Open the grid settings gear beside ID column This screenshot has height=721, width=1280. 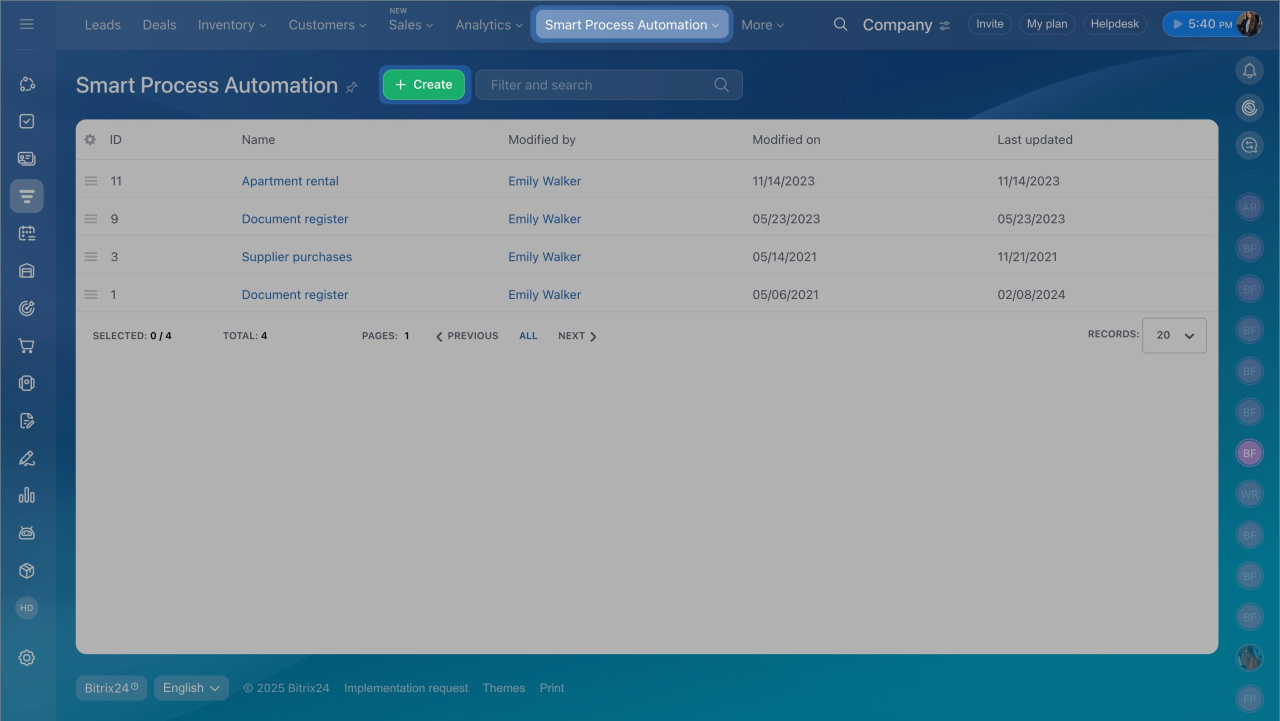coord(90,140)
